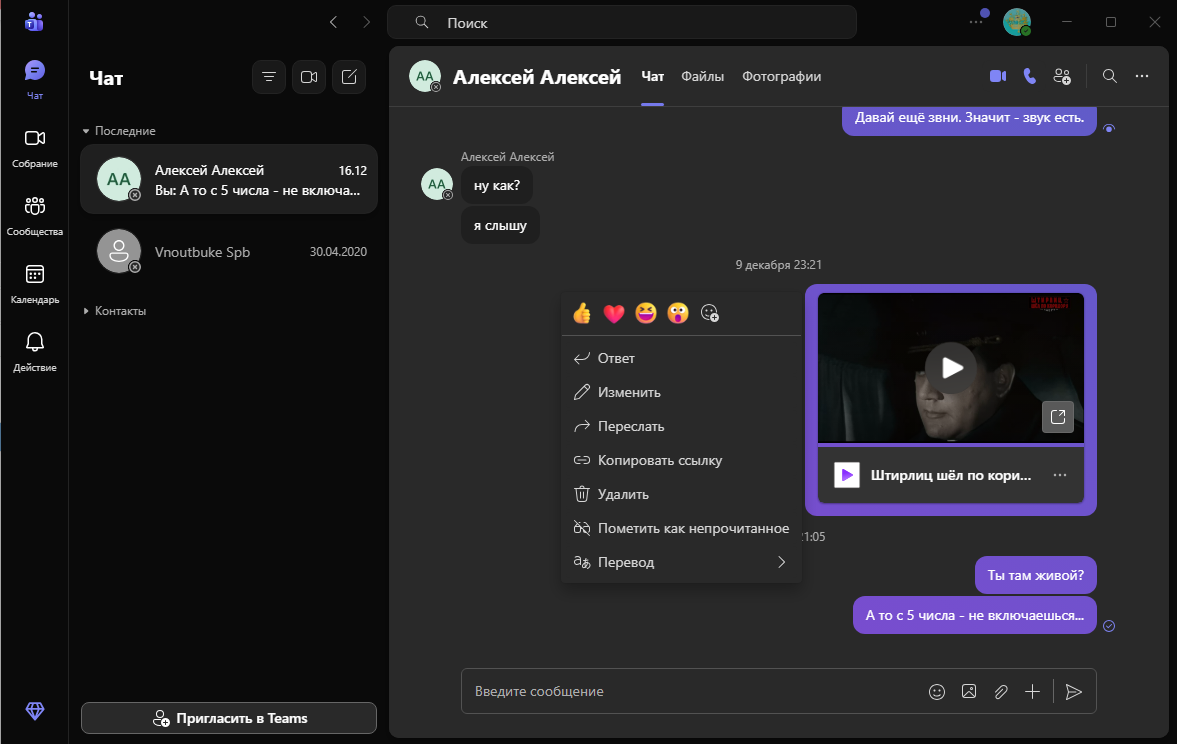Open the new chat compose icon
Viewport: 1177px width, 744px height.
tap(349, 77)
